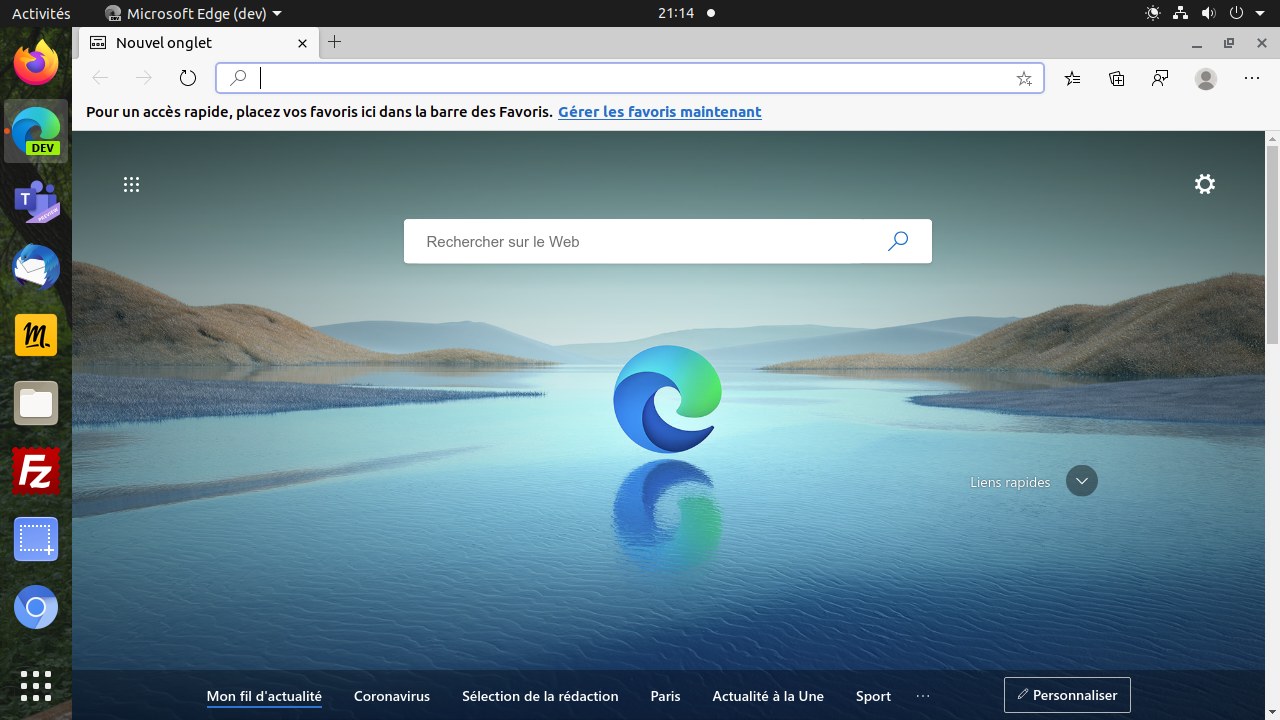Viewport: 1280px width, 720px height.
Task: Select Sélection de la rédaction tab
Action: (540, 696)
